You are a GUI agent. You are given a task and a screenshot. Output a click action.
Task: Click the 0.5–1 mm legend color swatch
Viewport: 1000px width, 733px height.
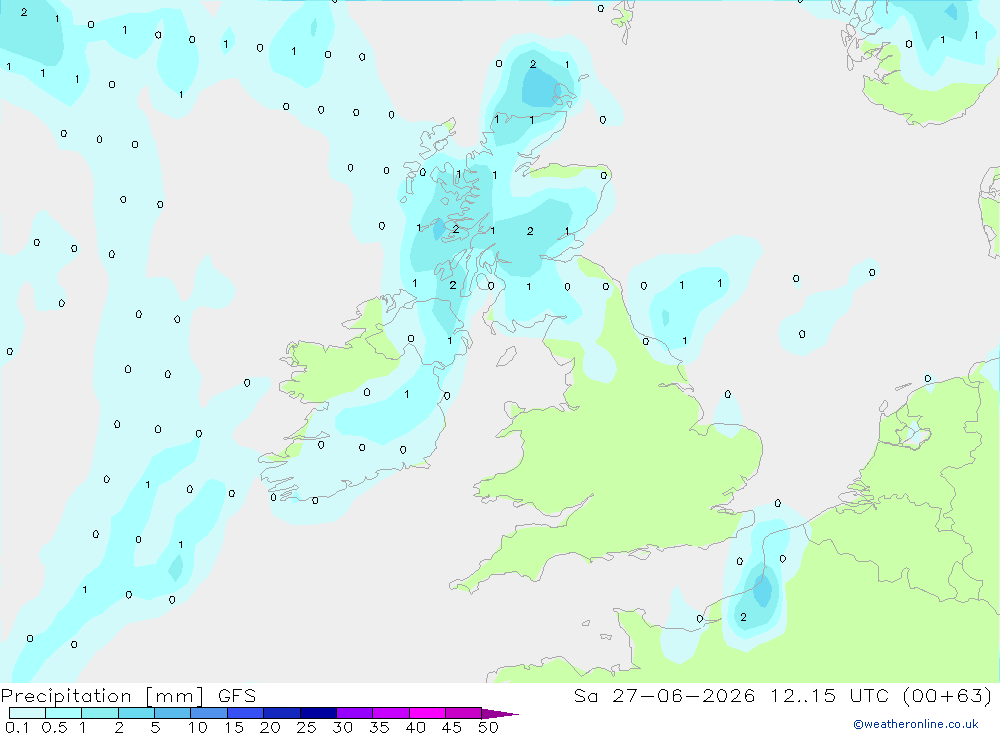tap(63, 713)
